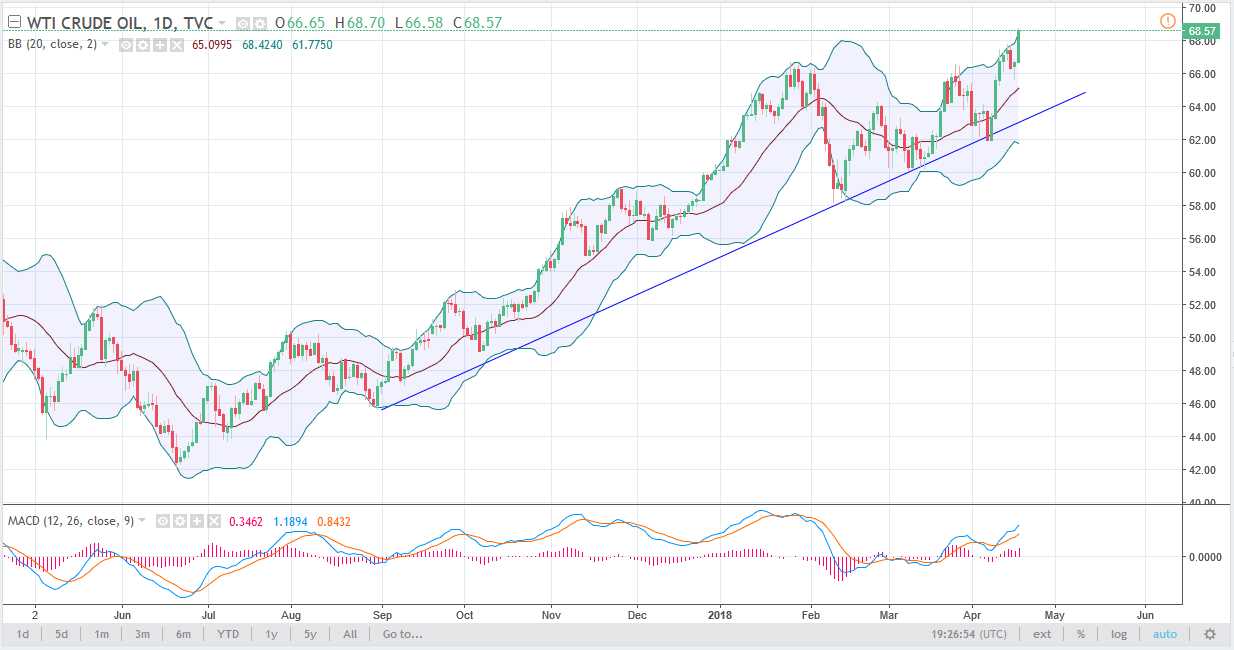Enable percentage scale mode
The width and height of the screenshot is (1234, 650).
(1081, 634)
